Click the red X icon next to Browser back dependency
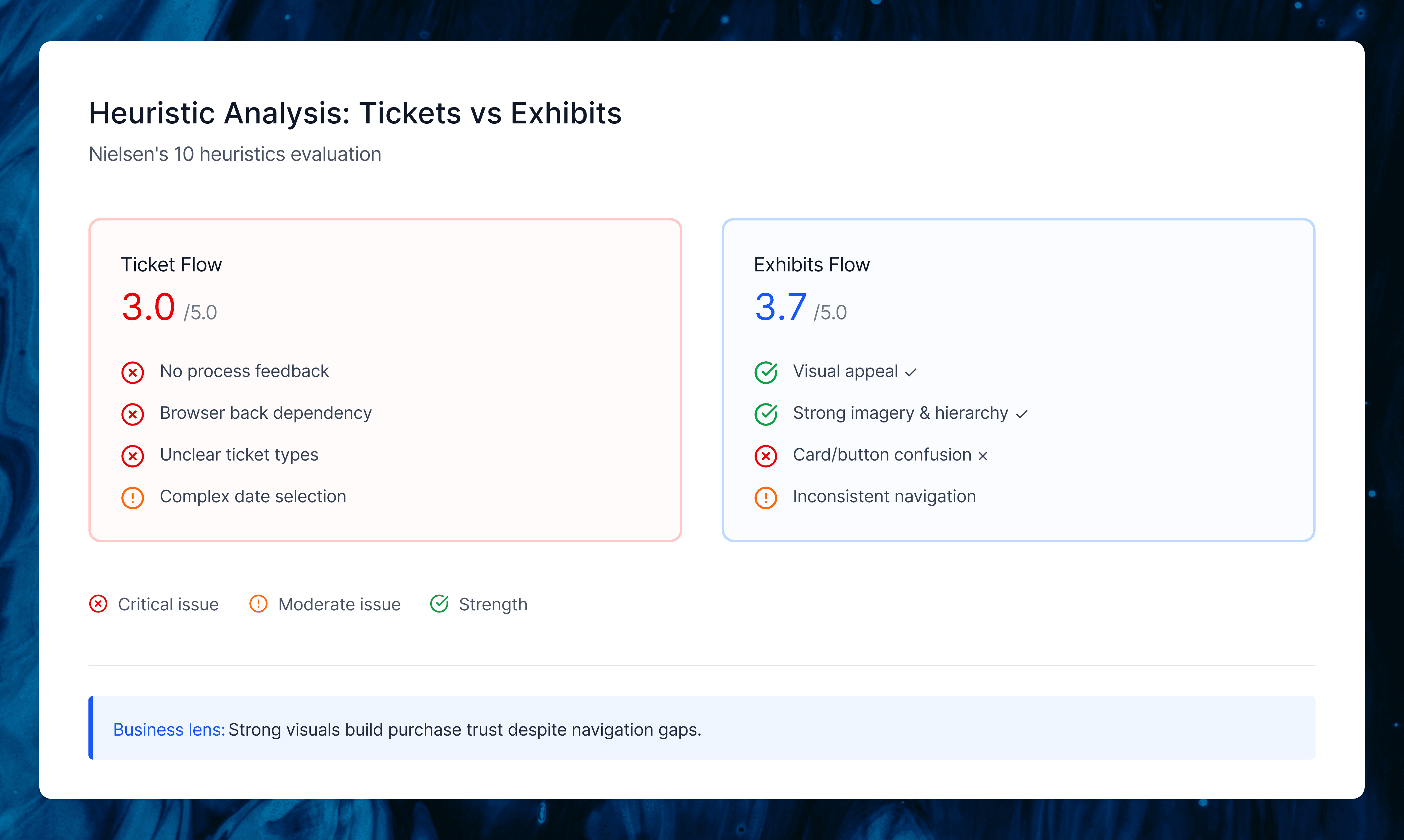 pos(132,414)
